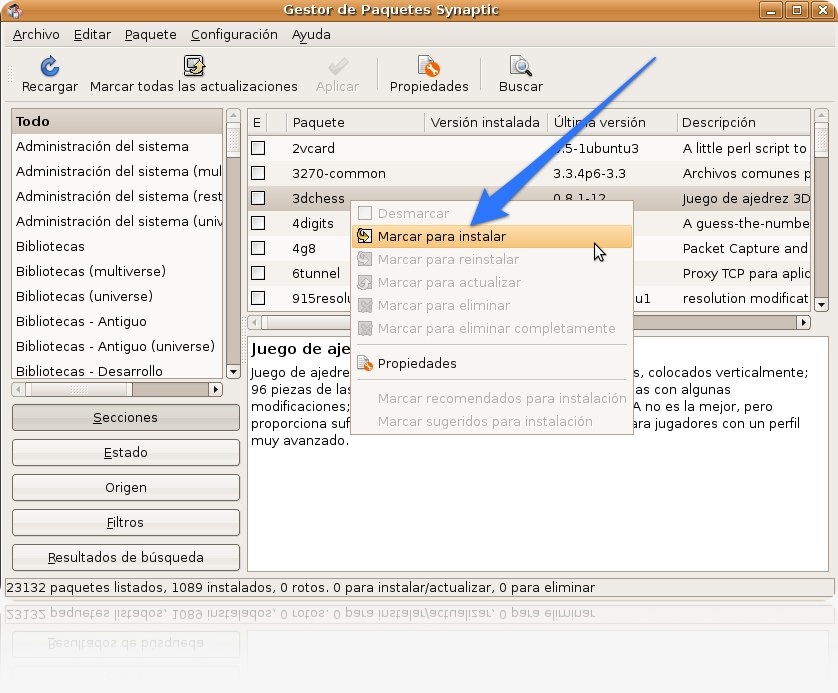Click the Estado filter button
The image size is (838, 693).
coord(126,453)
